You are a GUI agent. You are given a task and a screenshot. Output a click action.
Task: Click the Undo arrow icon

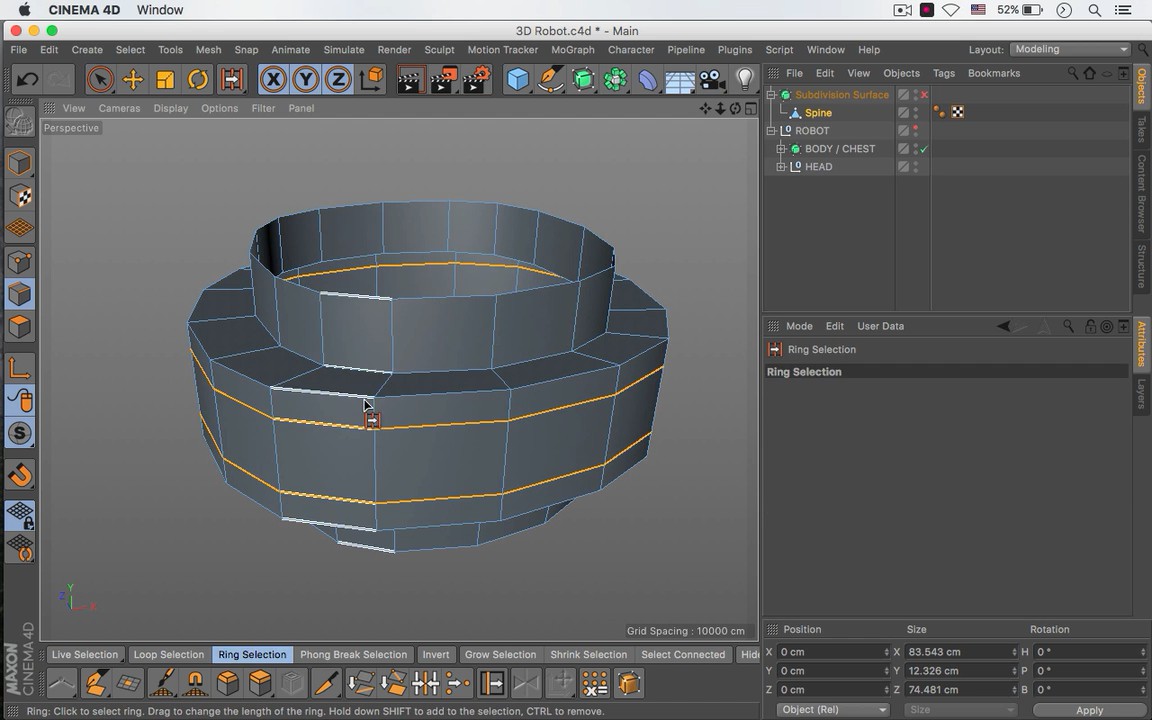coord(28,80)
